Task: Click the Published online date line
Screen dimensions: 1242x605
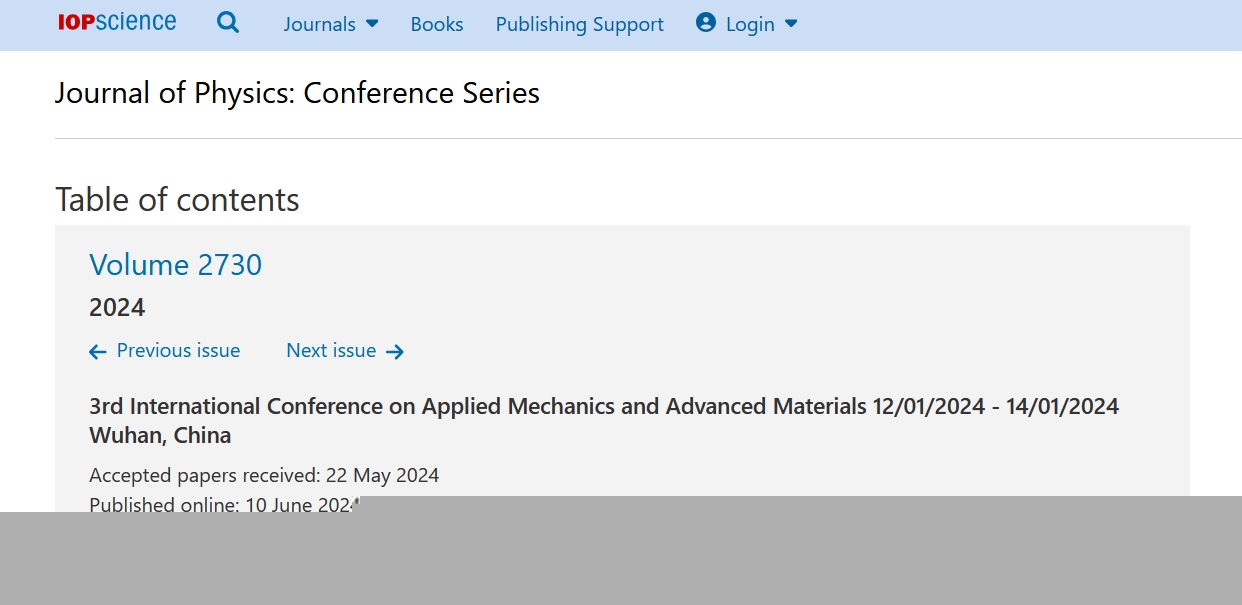Action: tap(223, 504)
